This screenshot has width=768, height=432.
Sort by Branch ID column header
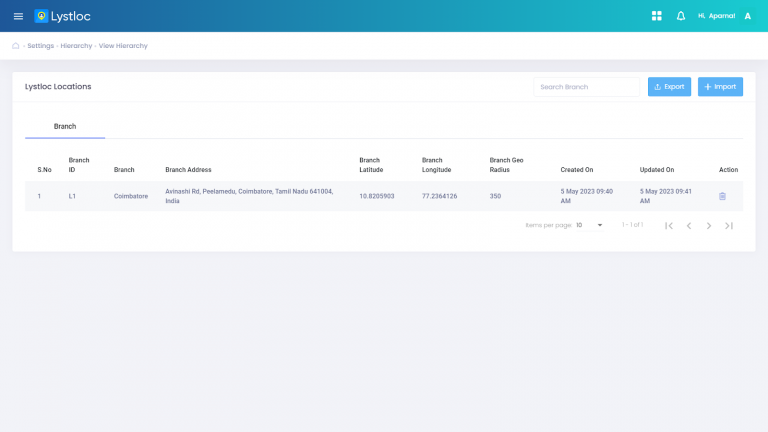79,165
